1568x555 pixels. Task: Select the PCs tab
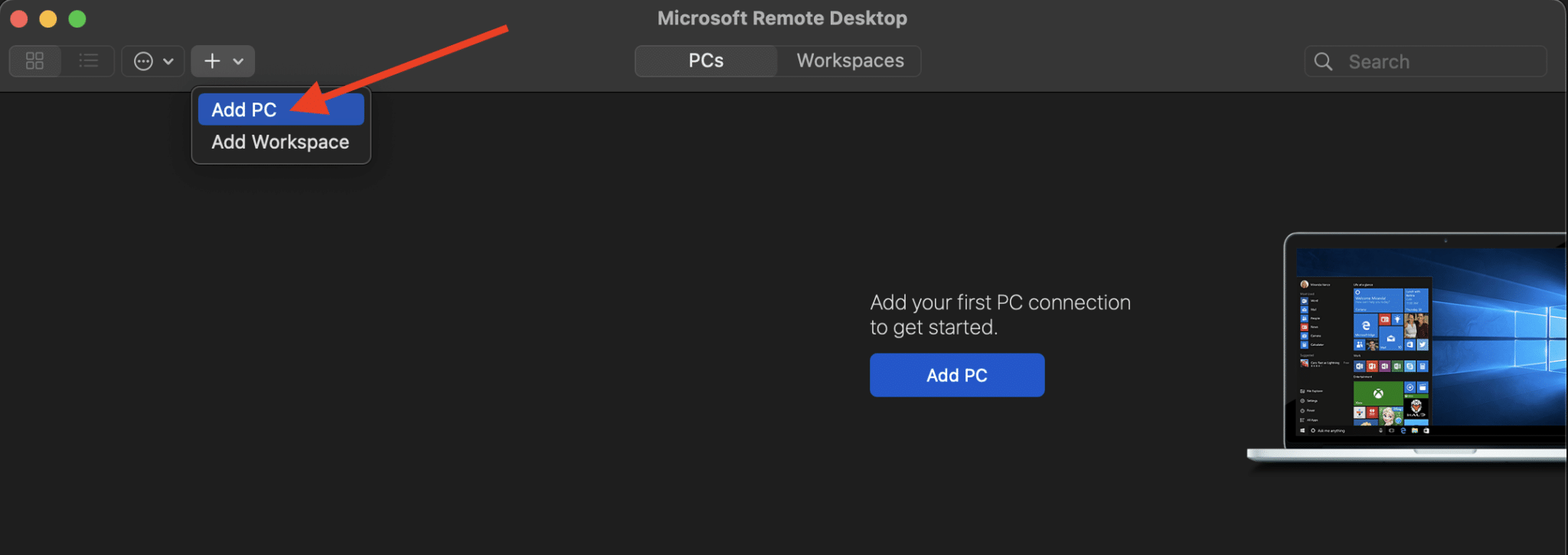[704, 60]
